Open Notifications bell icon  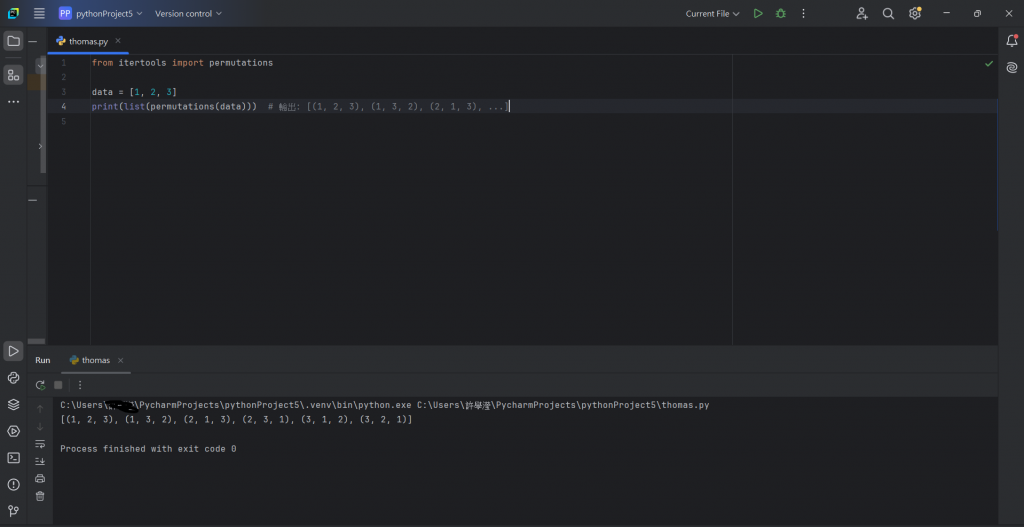(1011, 40)
